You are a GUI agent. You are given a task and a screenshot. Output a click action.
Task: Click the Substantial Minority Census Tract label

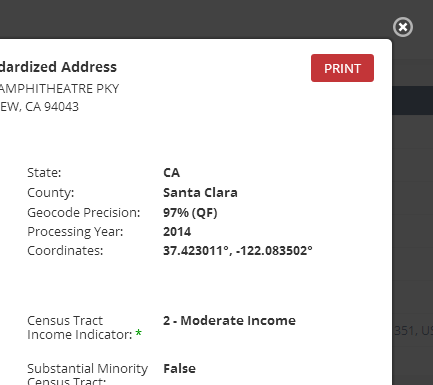tap(87, 374)
